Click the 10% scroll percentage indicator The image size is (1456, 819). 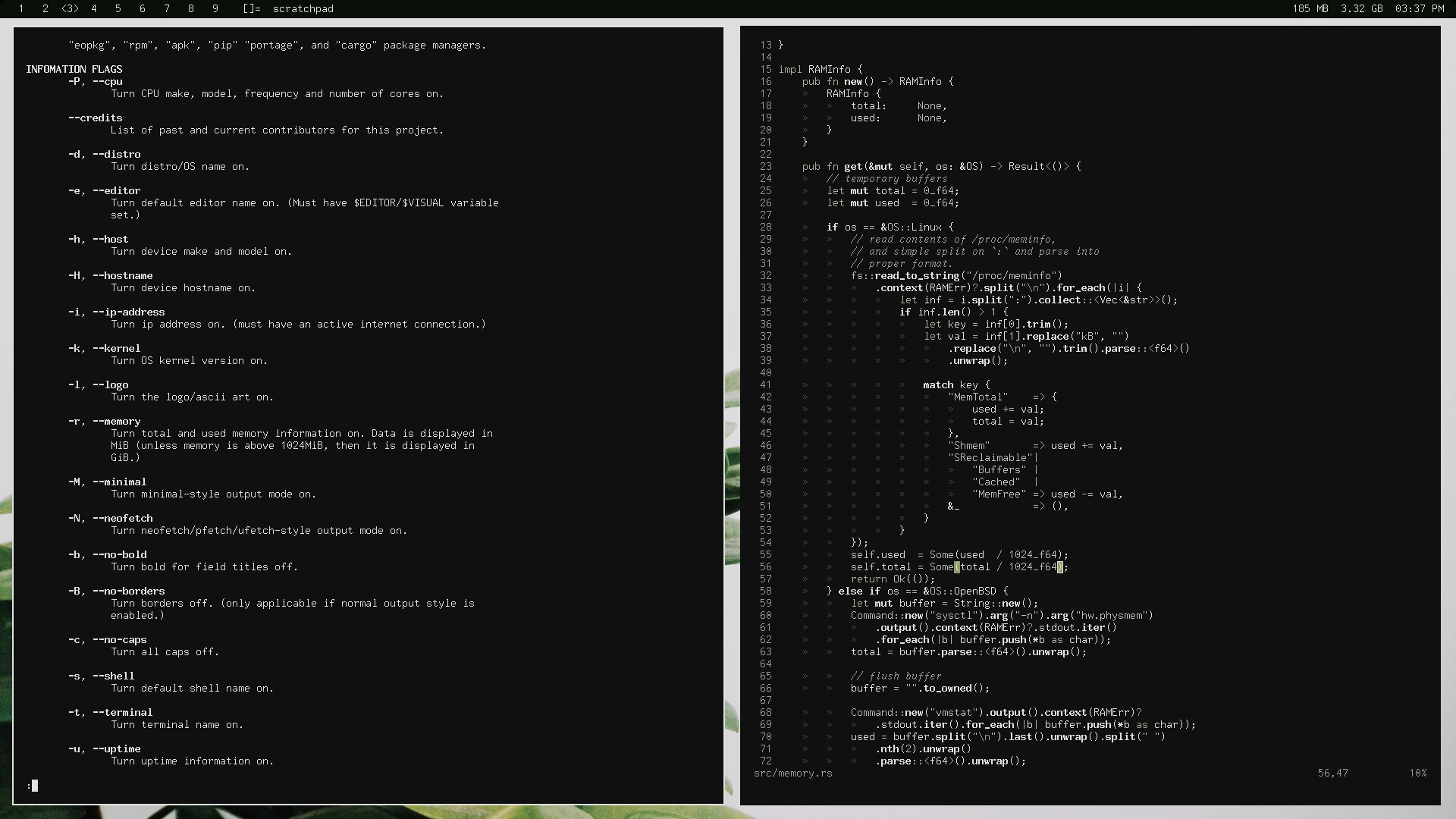[1417, 773]
